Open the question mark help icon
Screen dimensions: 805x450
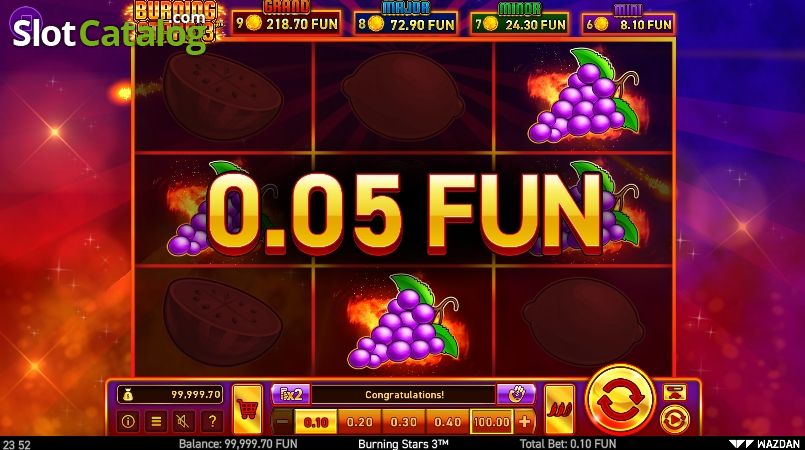212,421
